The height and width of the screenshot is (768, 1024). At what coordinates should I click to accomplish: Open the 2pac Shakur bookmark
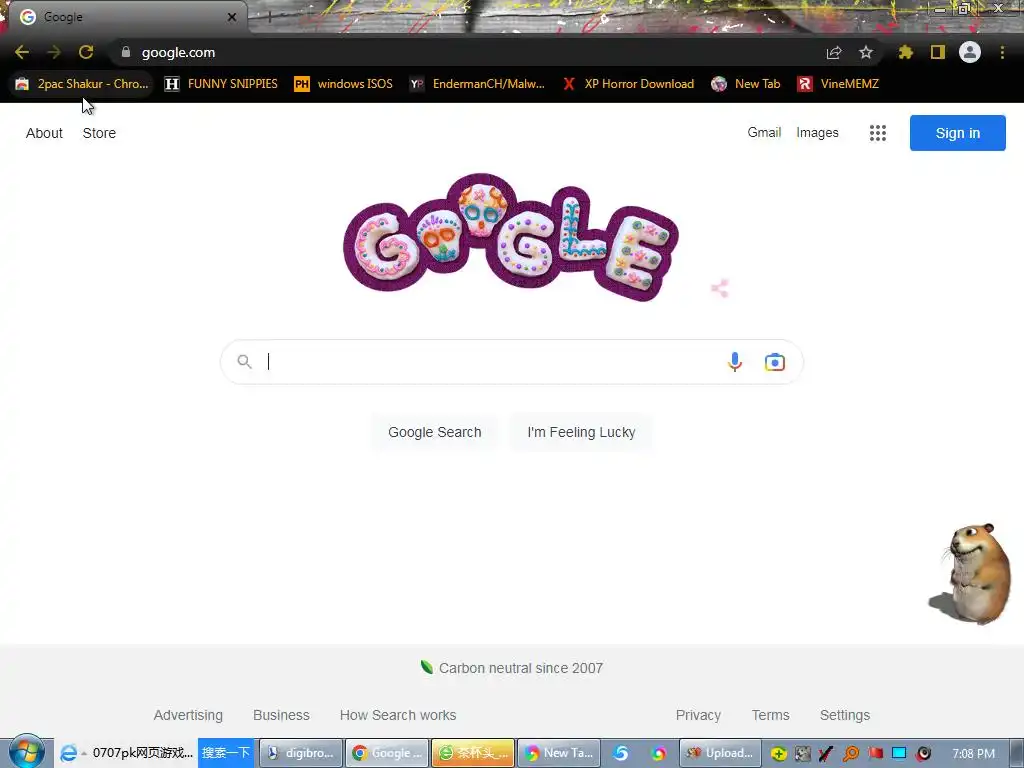click(x=82, y=84)
